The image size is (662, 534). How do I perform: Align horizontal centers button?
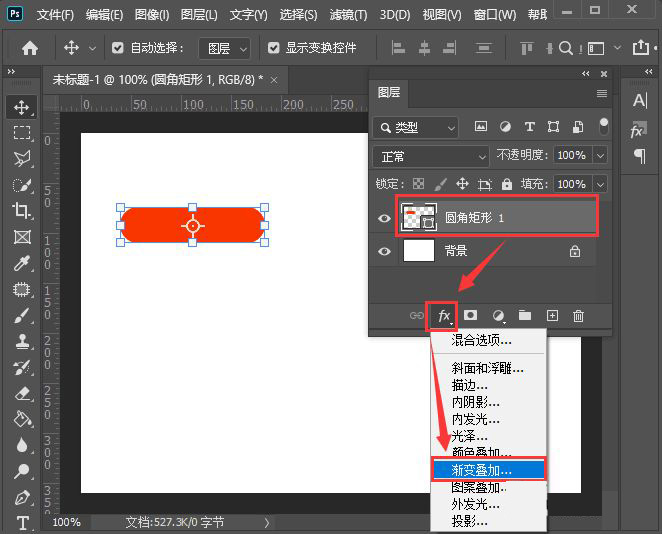coord(424,48)
